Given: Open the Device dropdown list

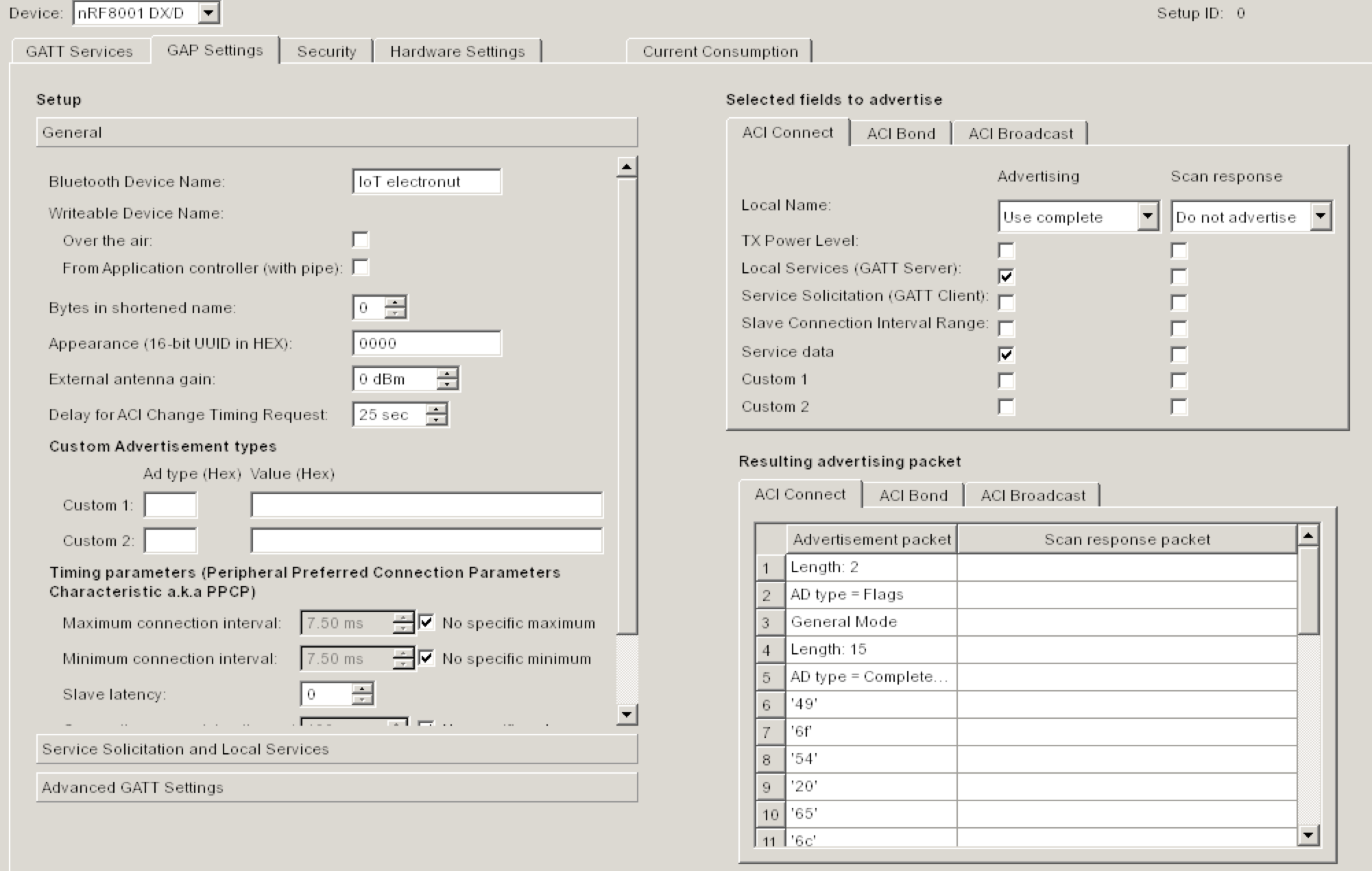Looking at the screenshot, I should [208, 12].
